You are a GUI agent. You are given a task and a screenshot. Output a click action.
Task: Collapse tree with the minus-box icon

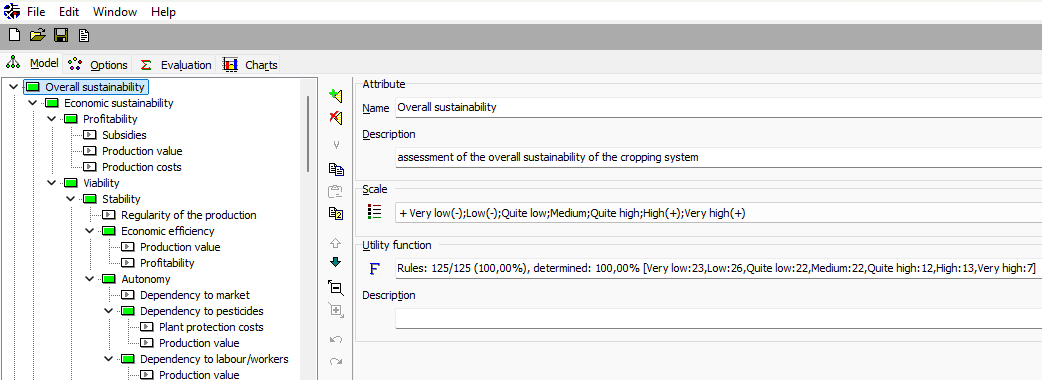coord(336,288)
